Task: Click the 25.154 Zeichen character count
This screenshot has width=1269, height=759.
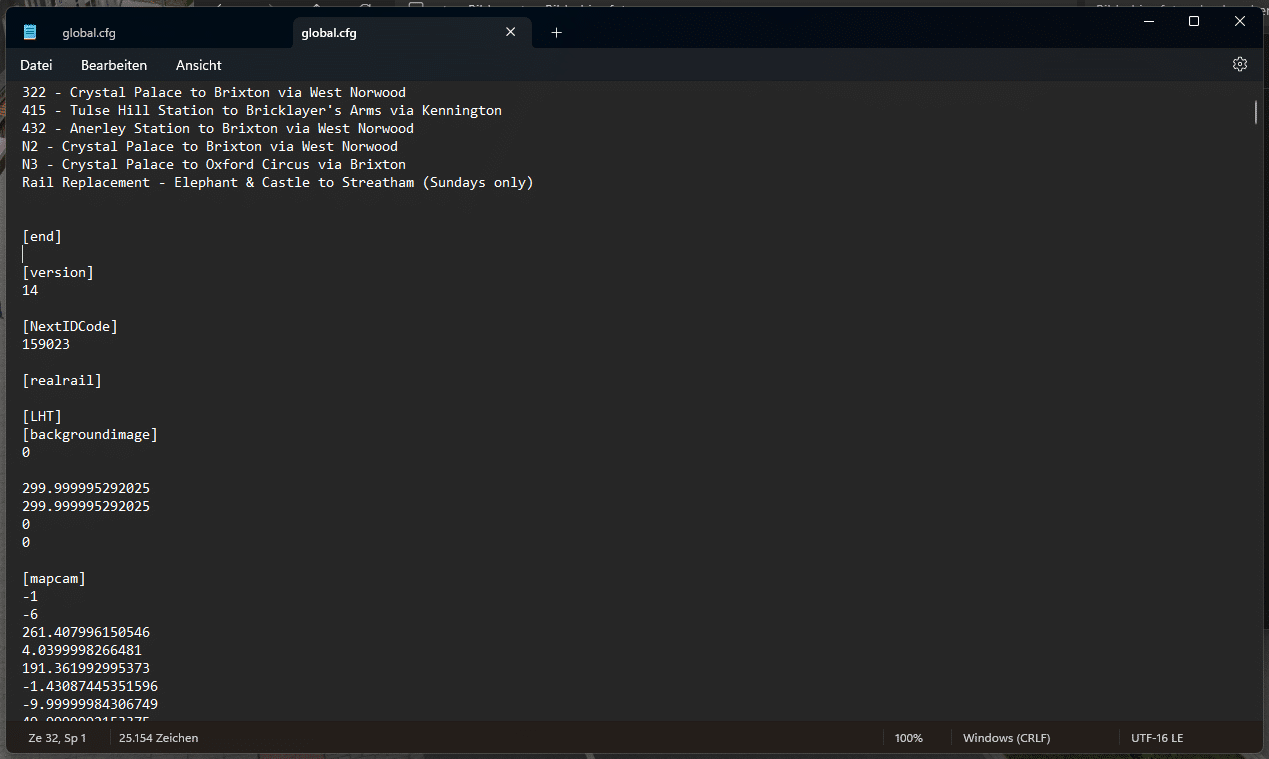Action: 158,738
